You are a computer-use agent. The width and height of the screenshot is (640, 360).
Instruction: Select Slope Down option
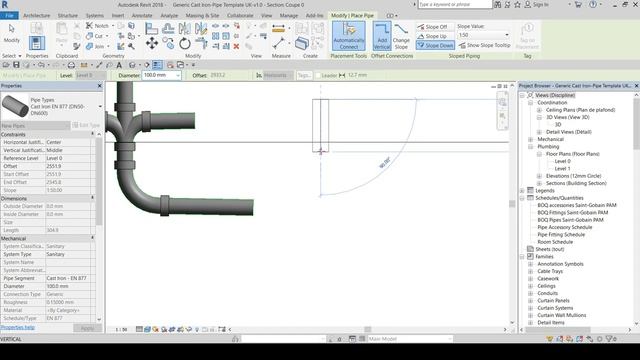[435, 46]
